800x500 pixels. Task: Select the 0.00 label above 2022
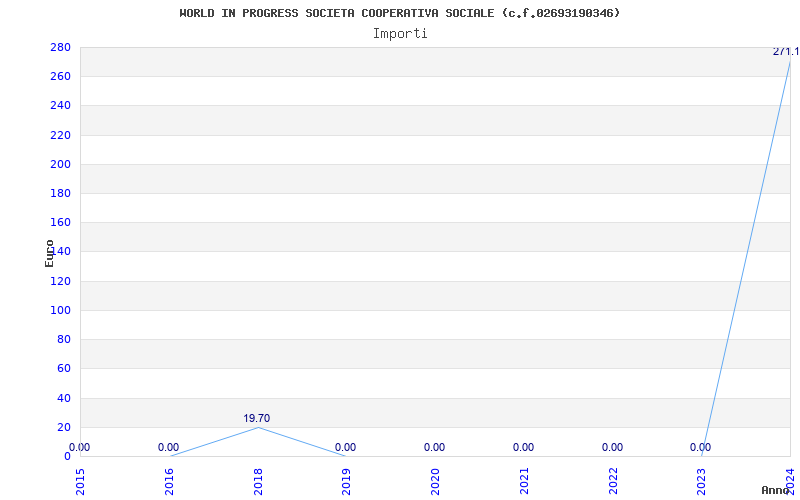612,447
